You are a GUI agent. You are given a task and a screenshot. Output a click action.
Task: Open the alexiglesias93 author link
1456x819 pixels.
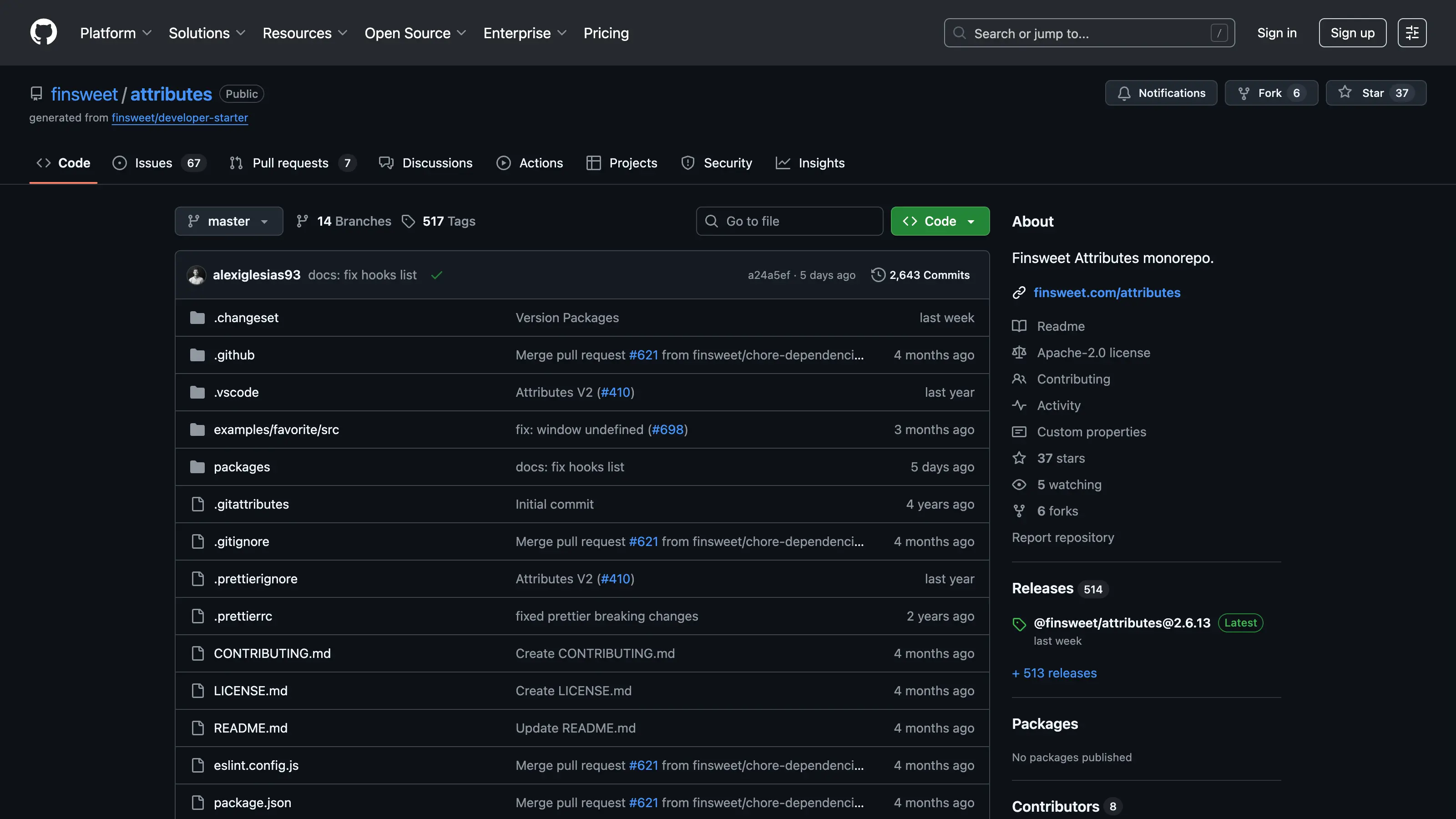click(257, 275)
